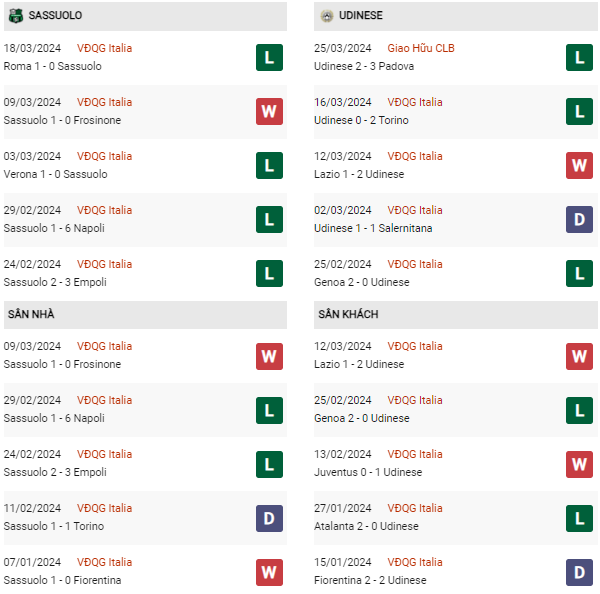Click loss badge for Verona 1-0 Sassuolo

pyautogui.click(x=268, y=165)
